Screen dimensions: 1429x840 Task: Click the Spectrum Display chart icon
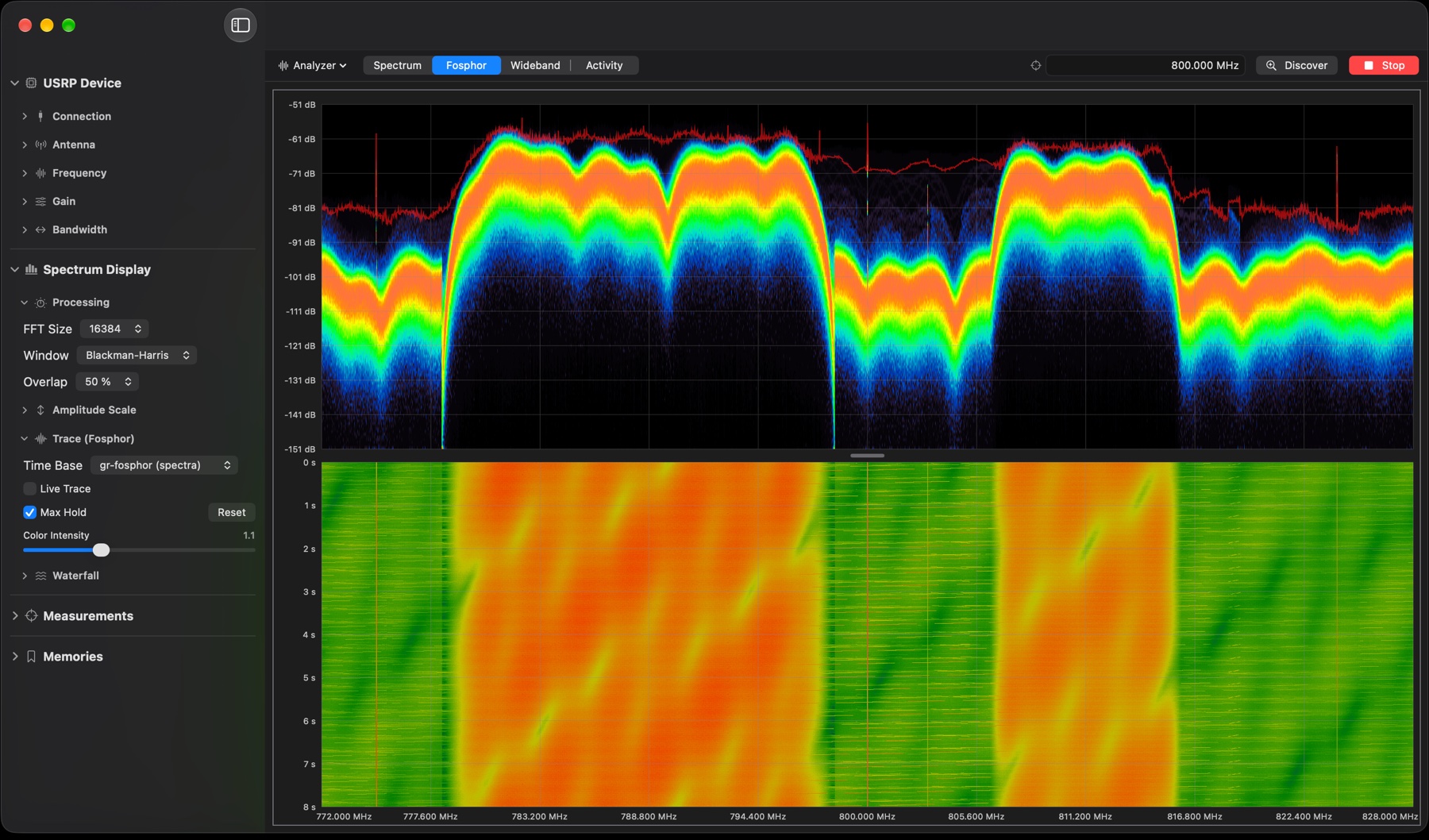click(31, 269)
